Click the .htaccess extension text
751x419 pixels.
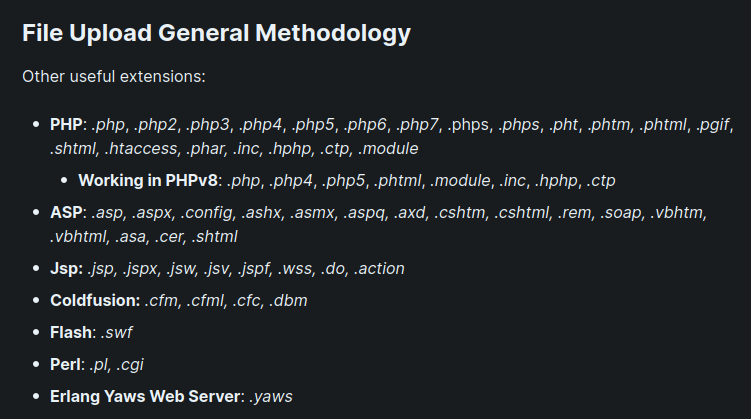point(141,148)
